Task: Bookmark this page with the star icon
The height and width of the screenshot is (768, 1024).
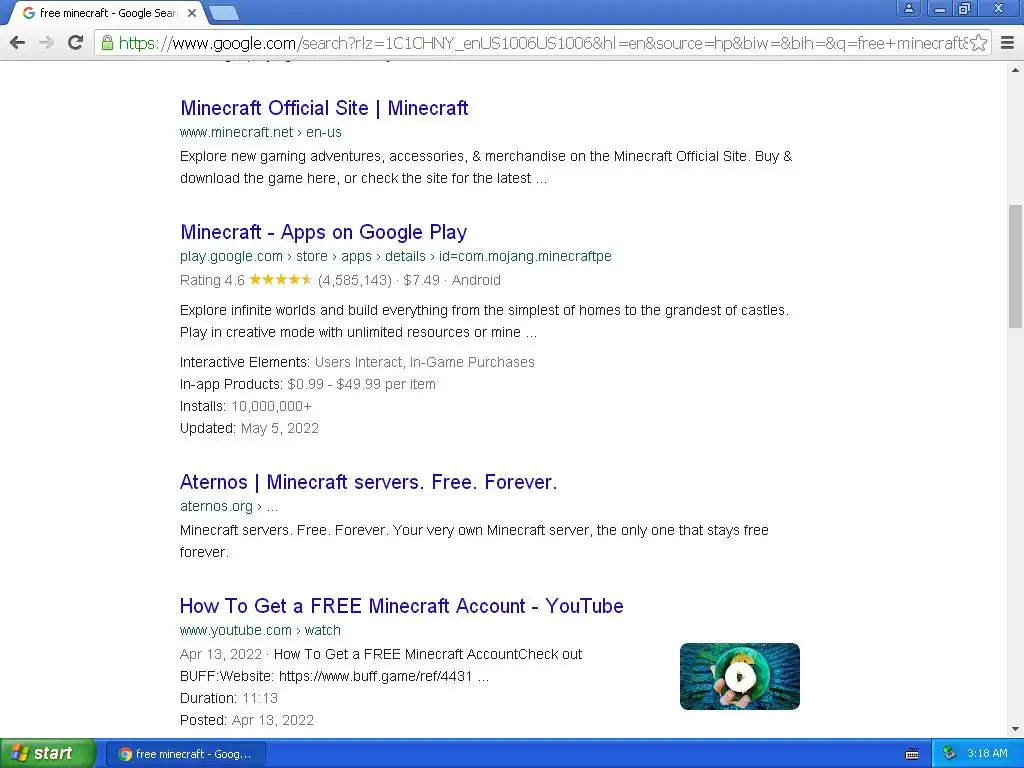Action: 978,43
